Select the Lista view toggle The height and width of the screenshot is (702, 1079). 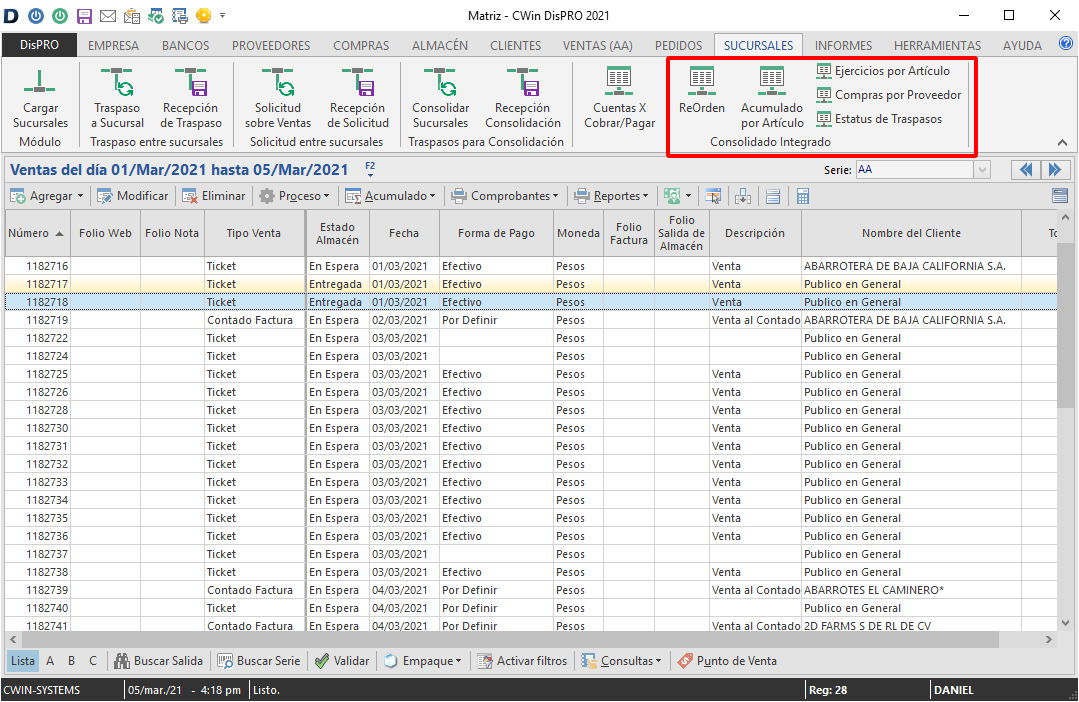(22, 661)
